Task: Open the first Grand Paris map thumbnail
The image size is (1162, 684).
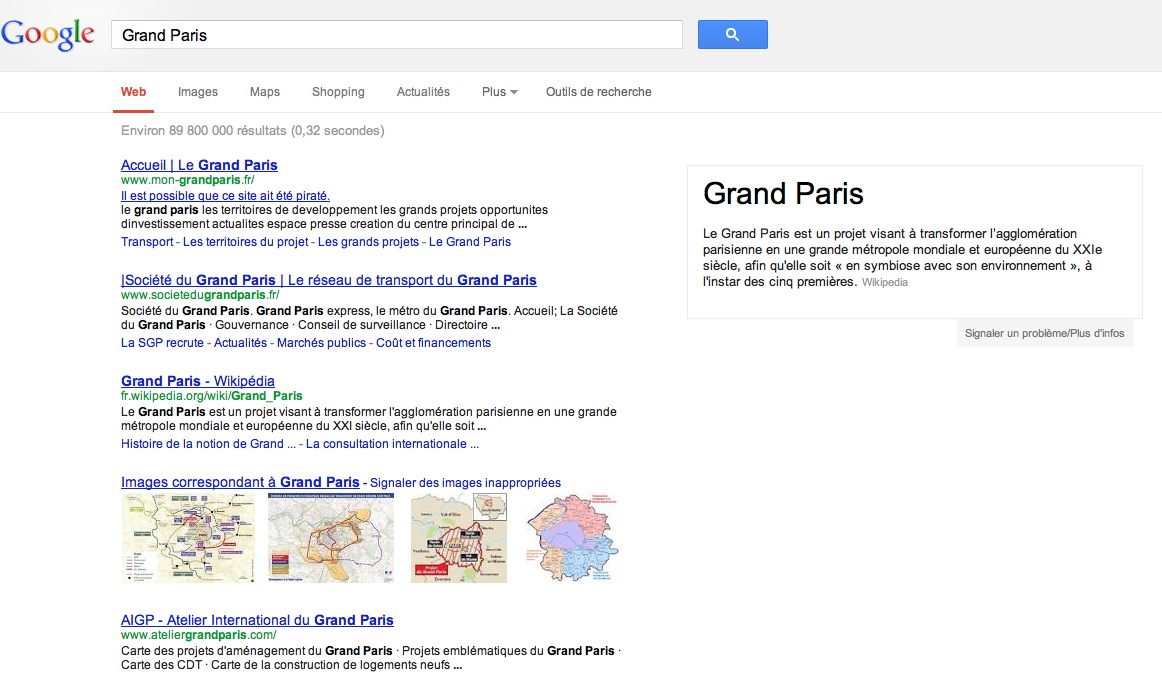Action: pyautogui.click(x=188, y=538)
